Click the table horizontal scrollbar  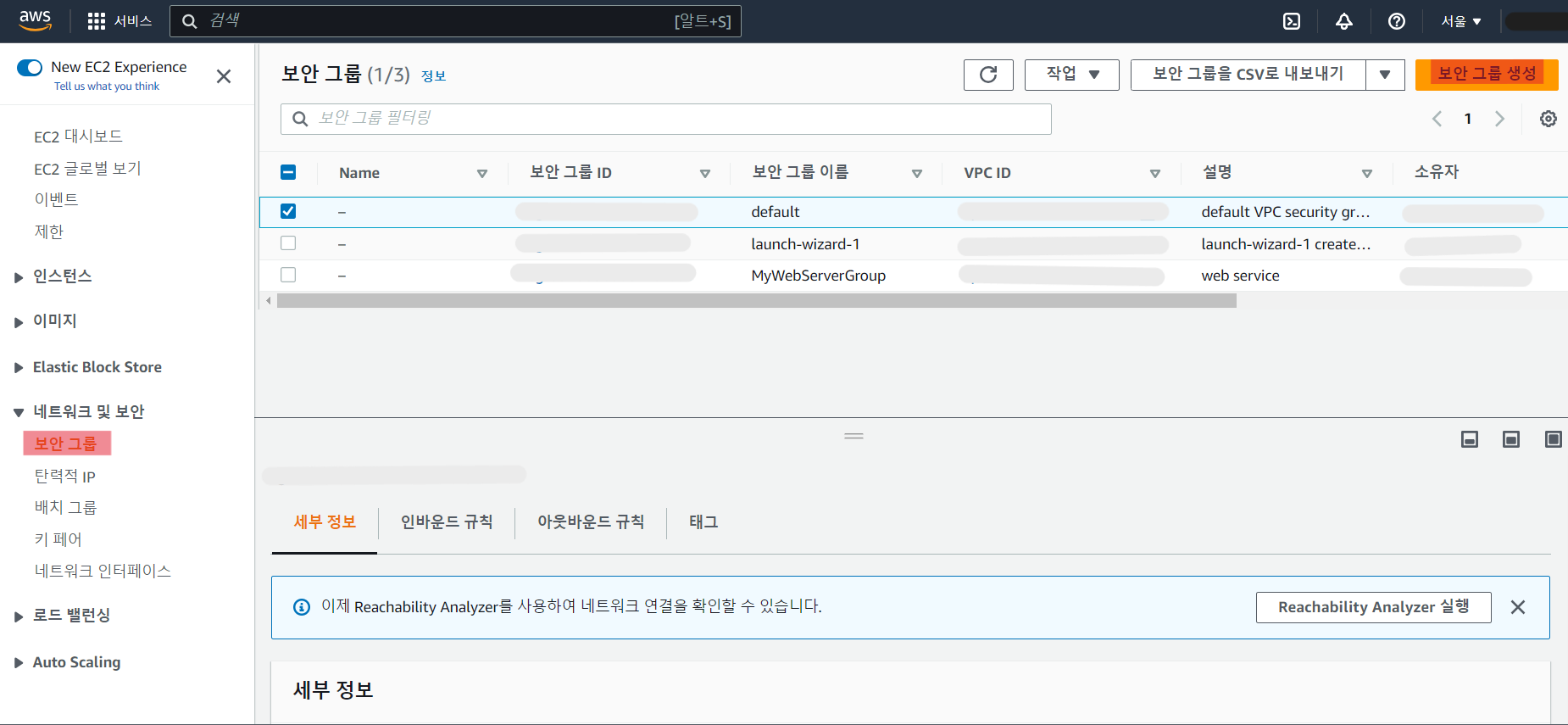(x=756, y=301)
